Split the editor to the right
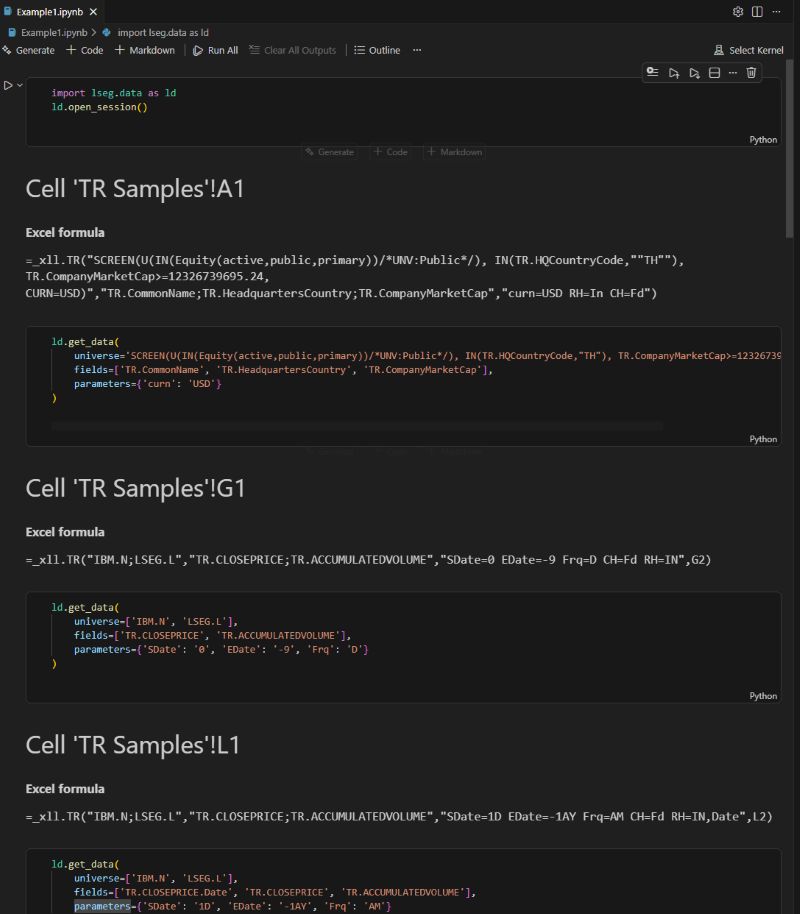Viewport: 800px width, 914px height. (x=757, y=12)
